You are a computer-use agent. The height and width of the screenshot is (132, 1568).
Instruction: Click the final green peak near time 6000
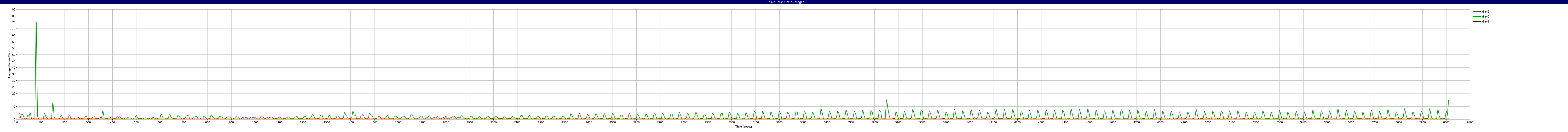click(x=1448, y=101)
